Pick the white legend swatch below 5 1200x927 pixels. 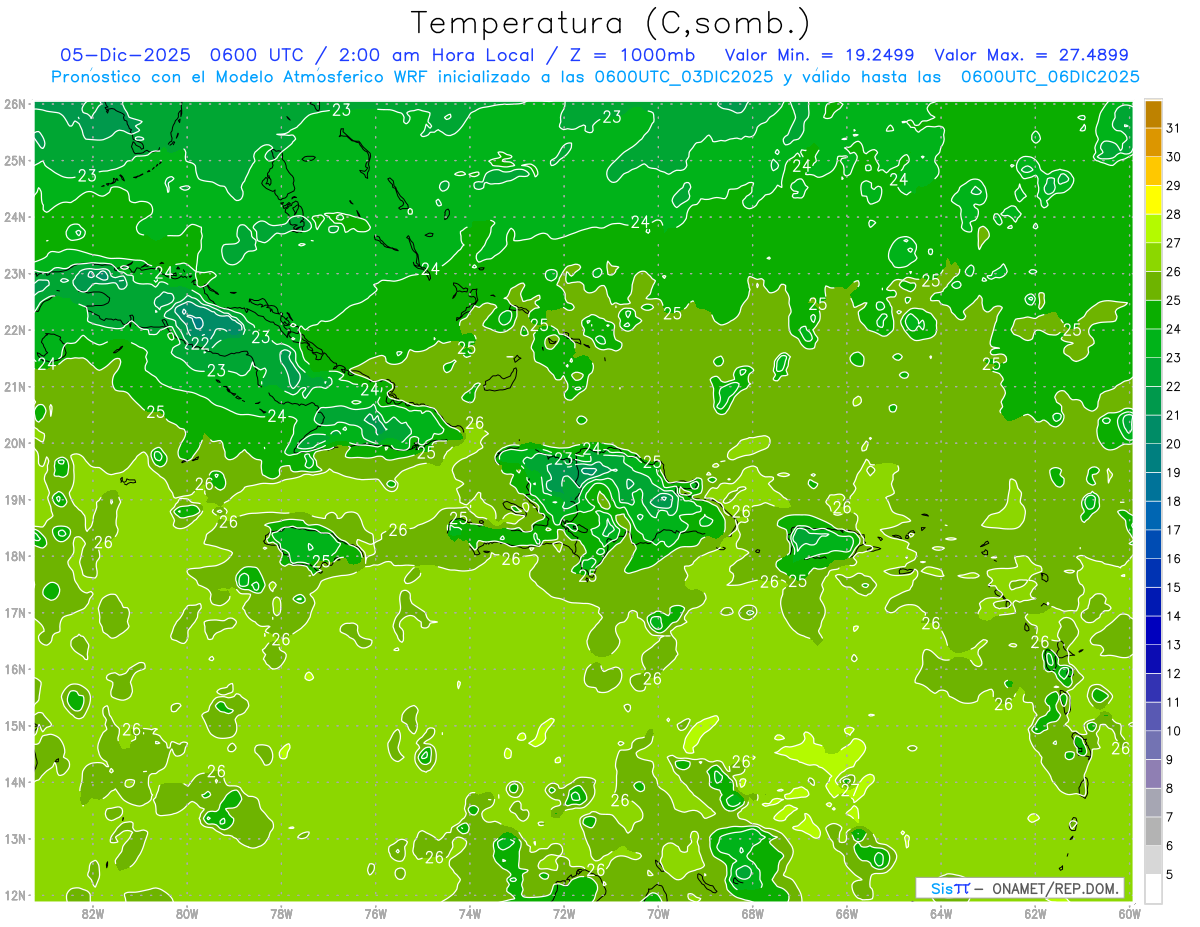point(1153,888)
